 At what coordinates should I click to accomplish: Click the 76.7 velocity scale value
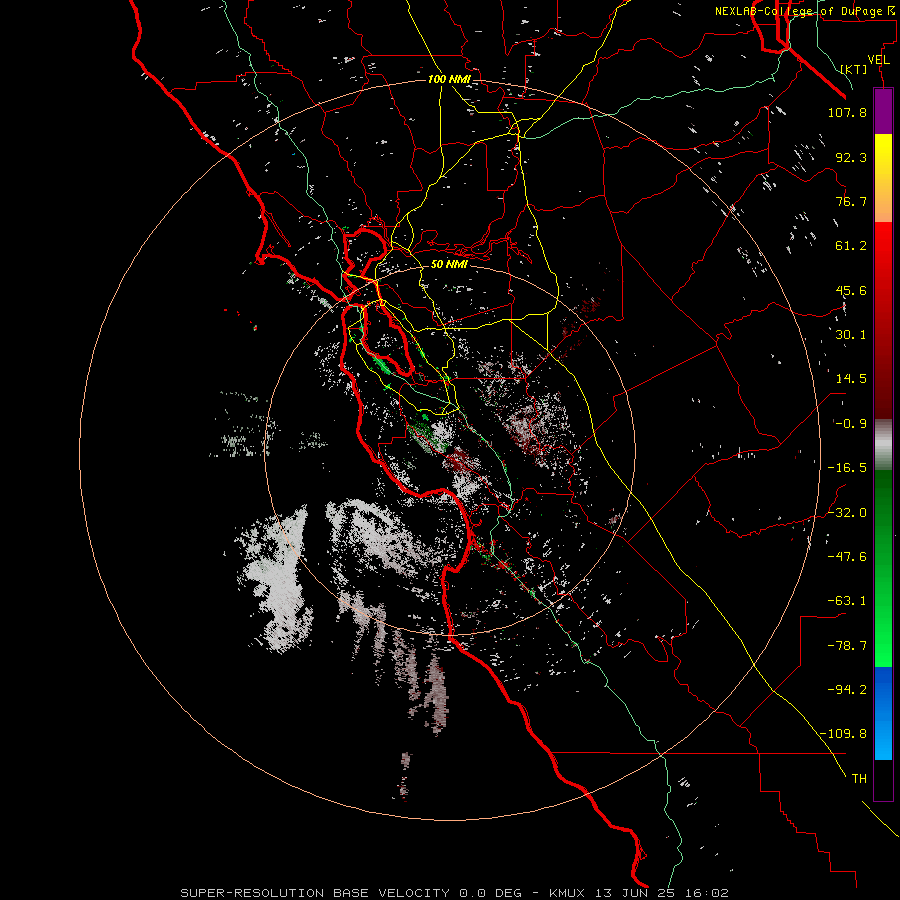851,201
